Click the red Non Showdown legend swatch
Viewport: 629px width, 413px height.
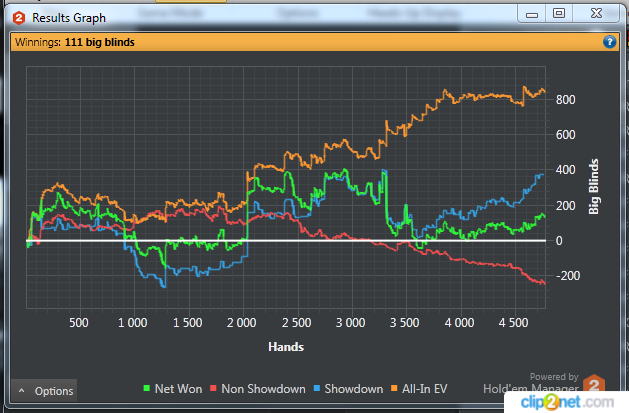pos(213,388)
